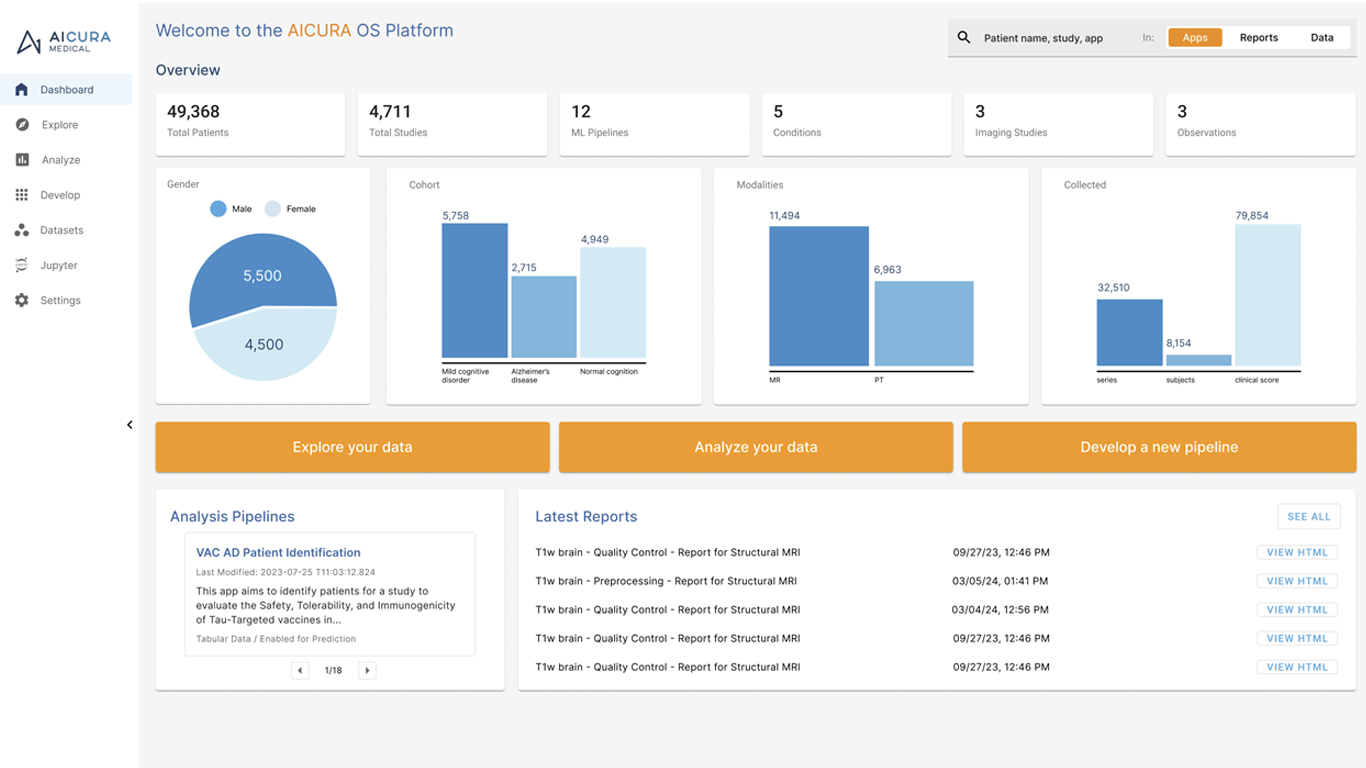The width and height of the screenshot is (1366, 768).
Task: Select the Data search filter
Action: tap(1322, 38)
